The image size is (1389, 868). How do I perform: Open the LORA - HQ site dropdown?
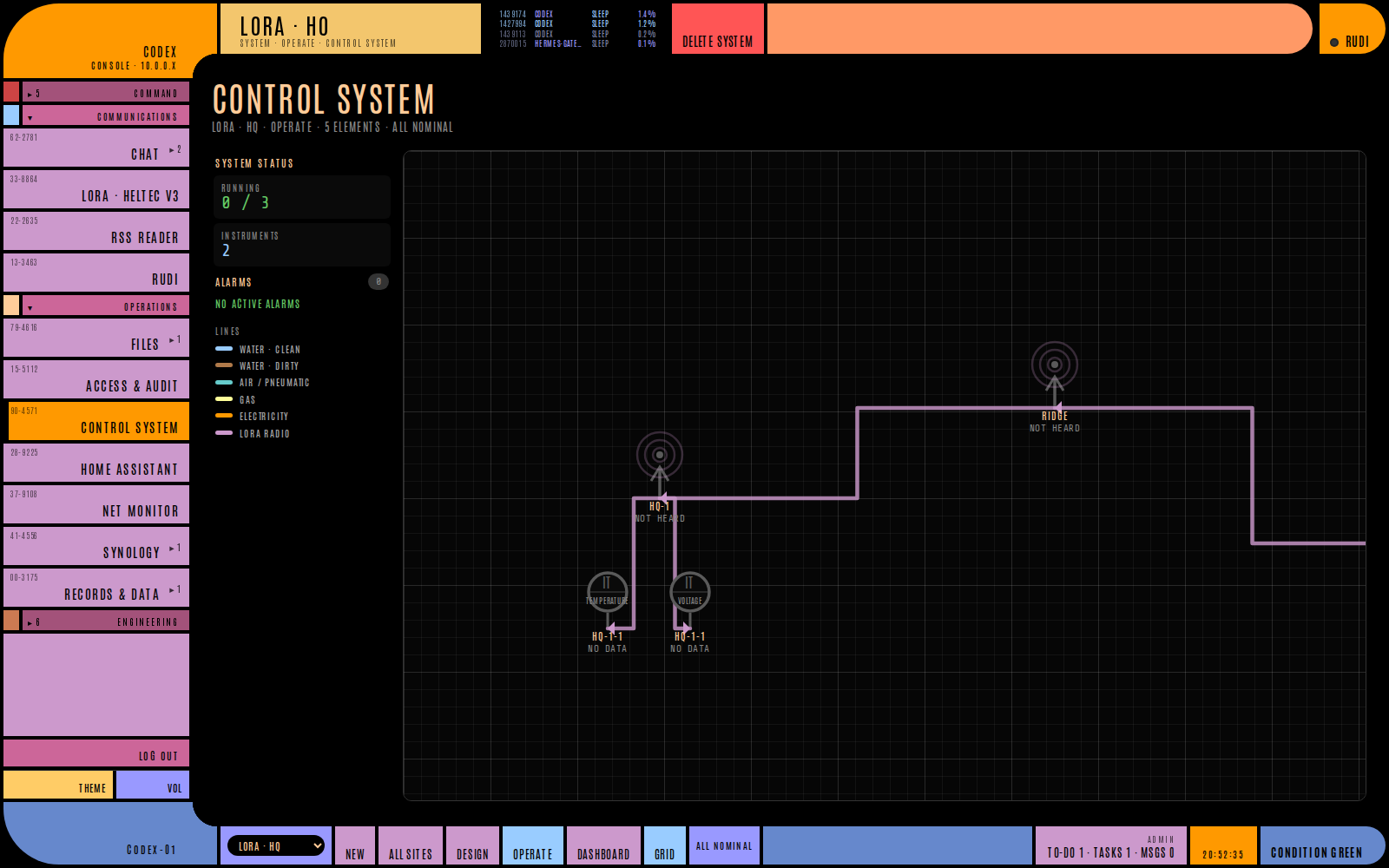click(x=276, y=845)
